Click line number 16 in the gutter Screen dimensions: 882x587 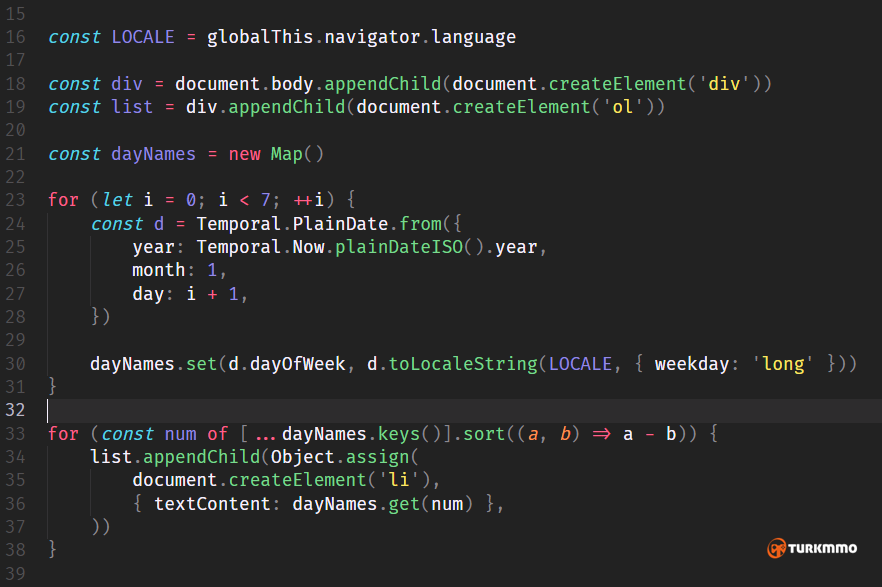[16, 38]
